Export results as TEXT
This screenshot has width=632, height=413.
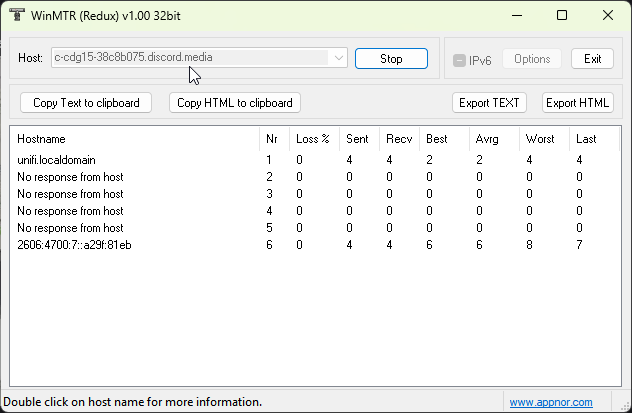[489, 103]
